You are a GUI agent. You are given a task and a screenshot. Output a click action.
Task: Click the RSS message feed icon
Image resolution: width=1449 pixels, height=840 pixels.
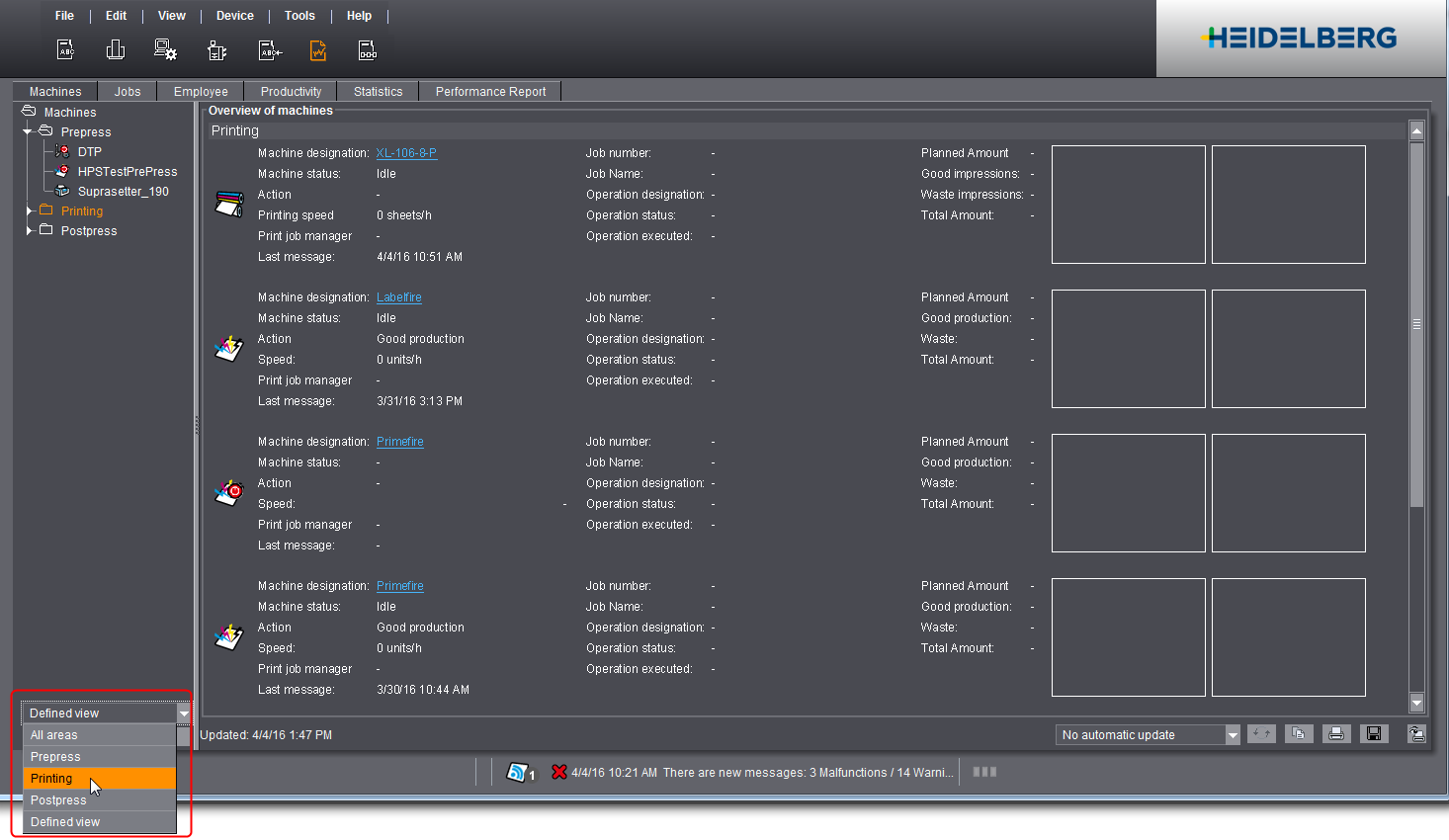(x=517, y=772)
